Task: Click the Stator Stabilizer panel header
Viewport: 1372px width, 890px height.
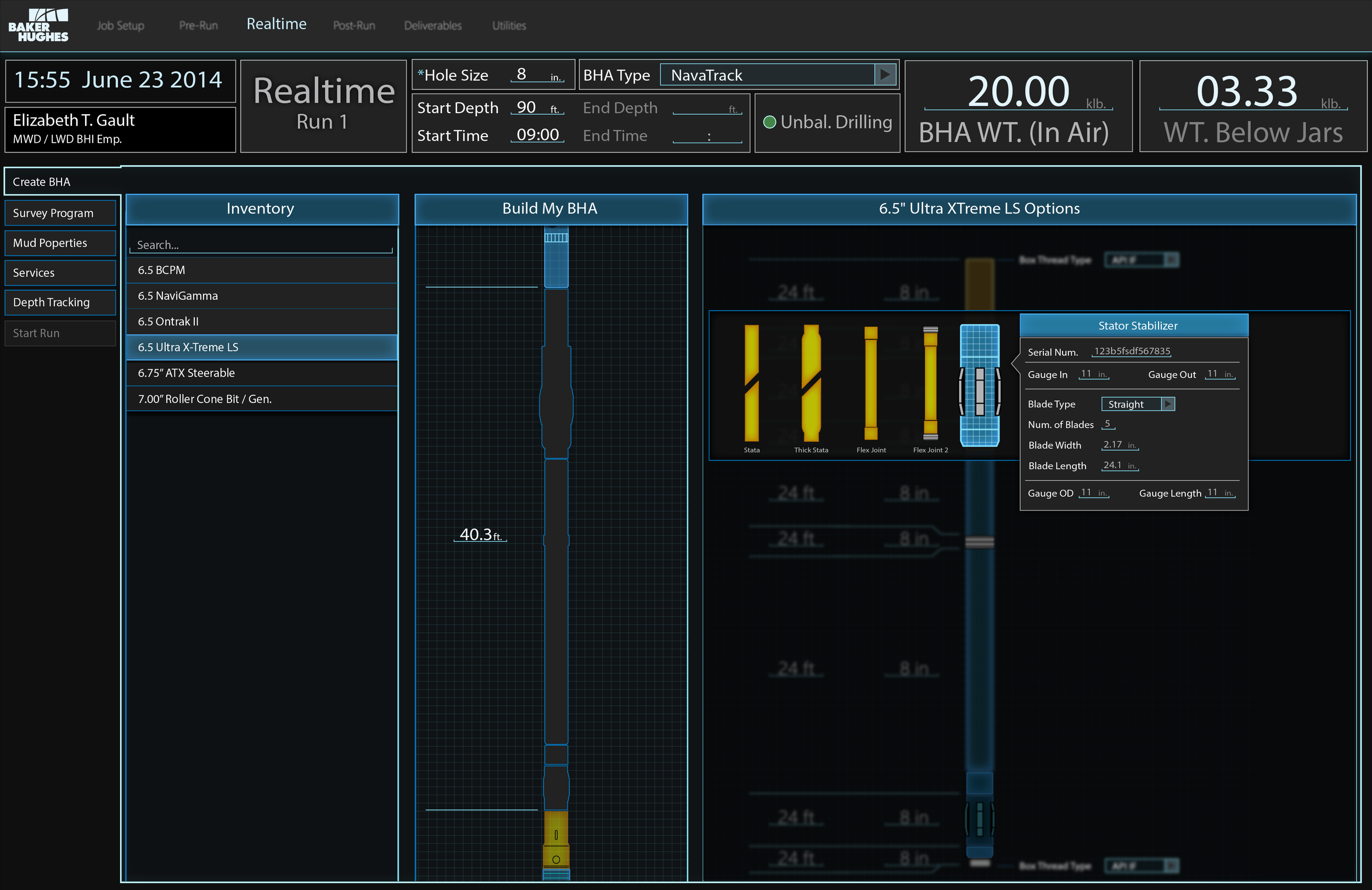Action: [1133, 326]
